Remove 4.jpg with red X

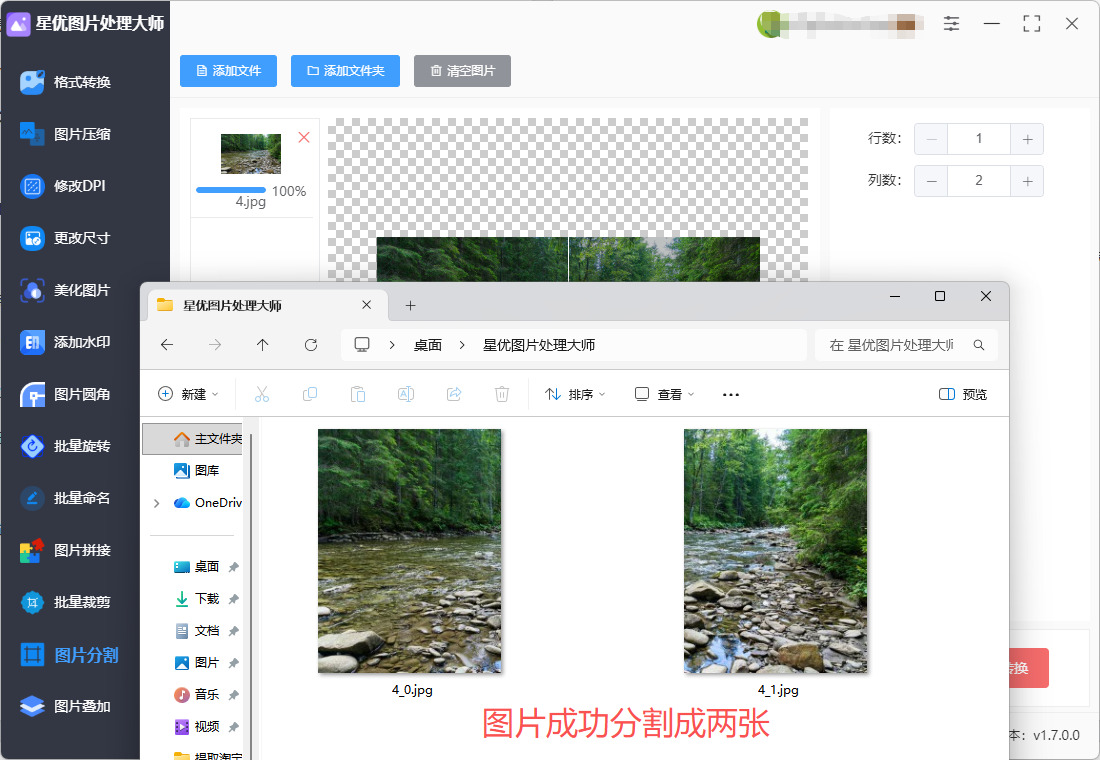[304, 138]
